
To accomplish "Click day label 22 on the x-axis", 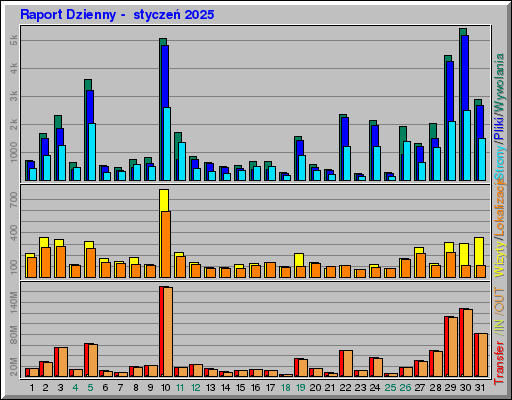I will pyautogui.click(x=346, y=388).
